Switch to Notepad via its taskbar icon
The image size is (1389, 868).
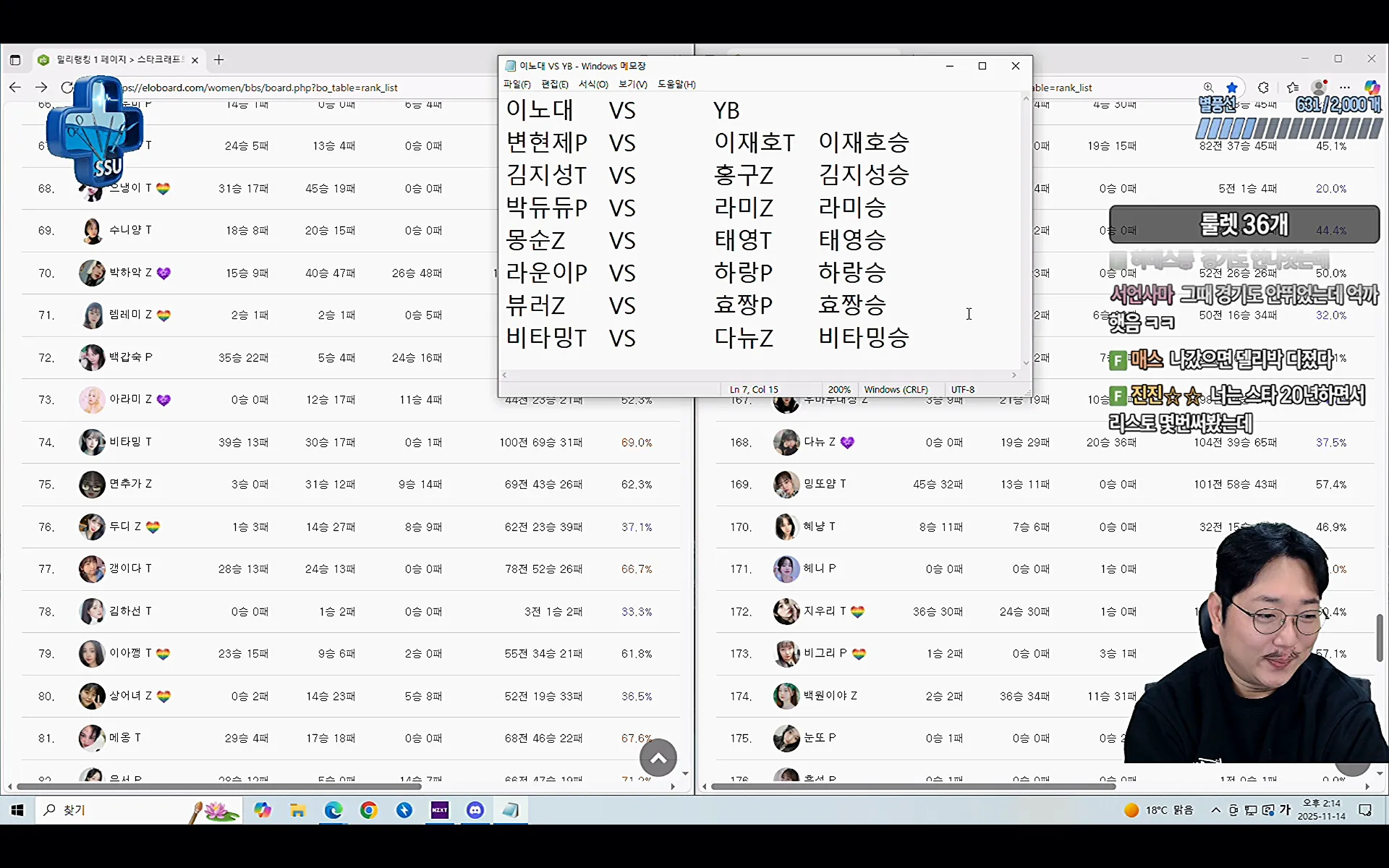[x=511, y=810]
